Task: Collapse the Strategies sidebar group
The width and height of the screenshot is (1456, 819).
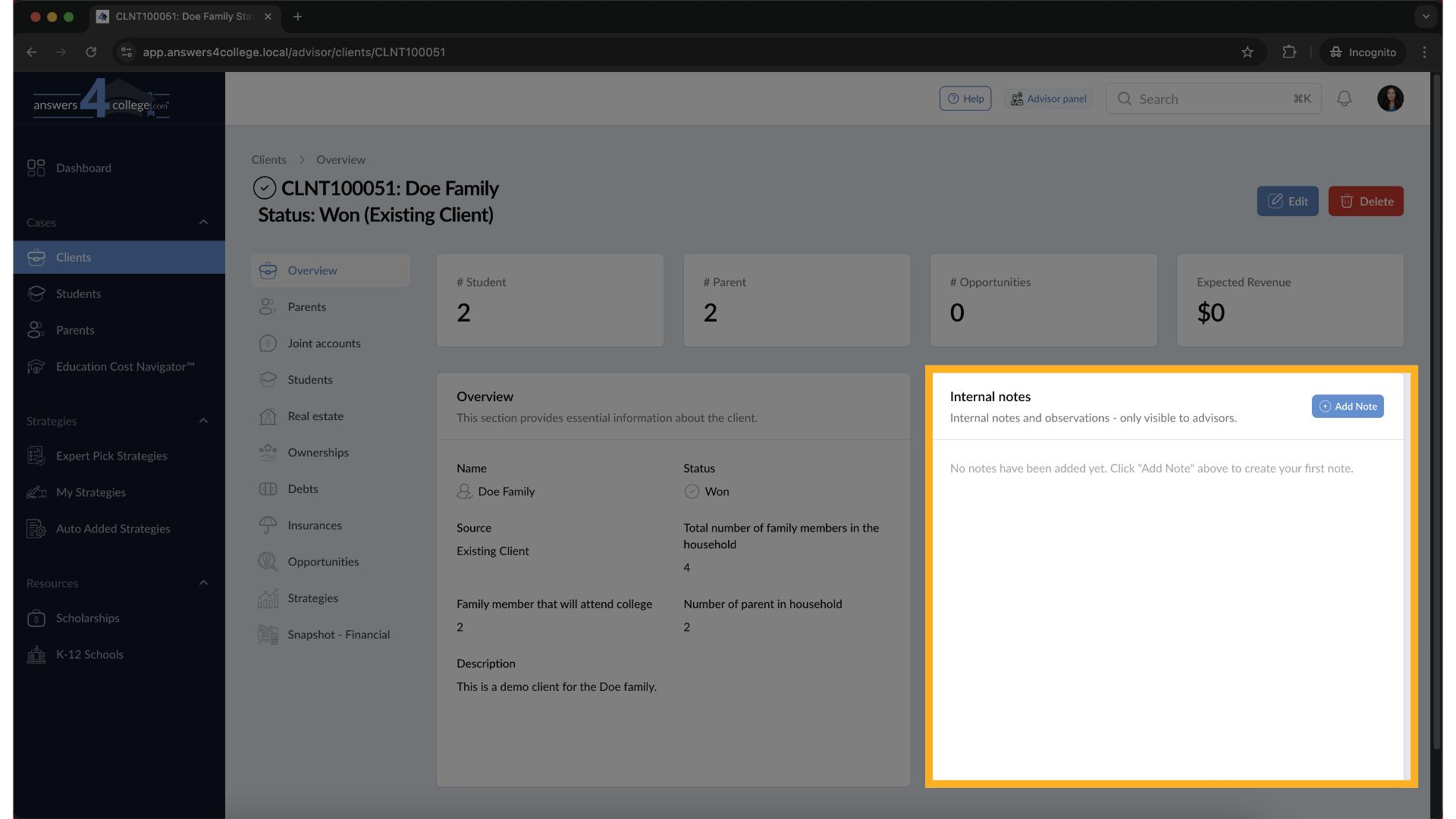Action: (x=203, y=421)
